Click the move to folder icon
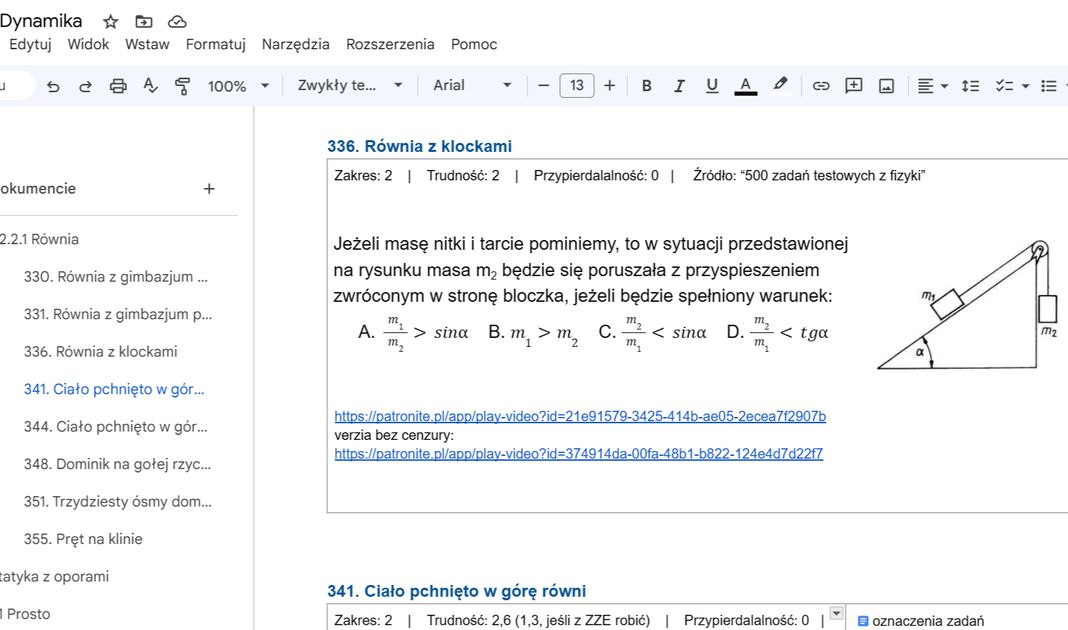1068x630 pixels. (144, 21)
